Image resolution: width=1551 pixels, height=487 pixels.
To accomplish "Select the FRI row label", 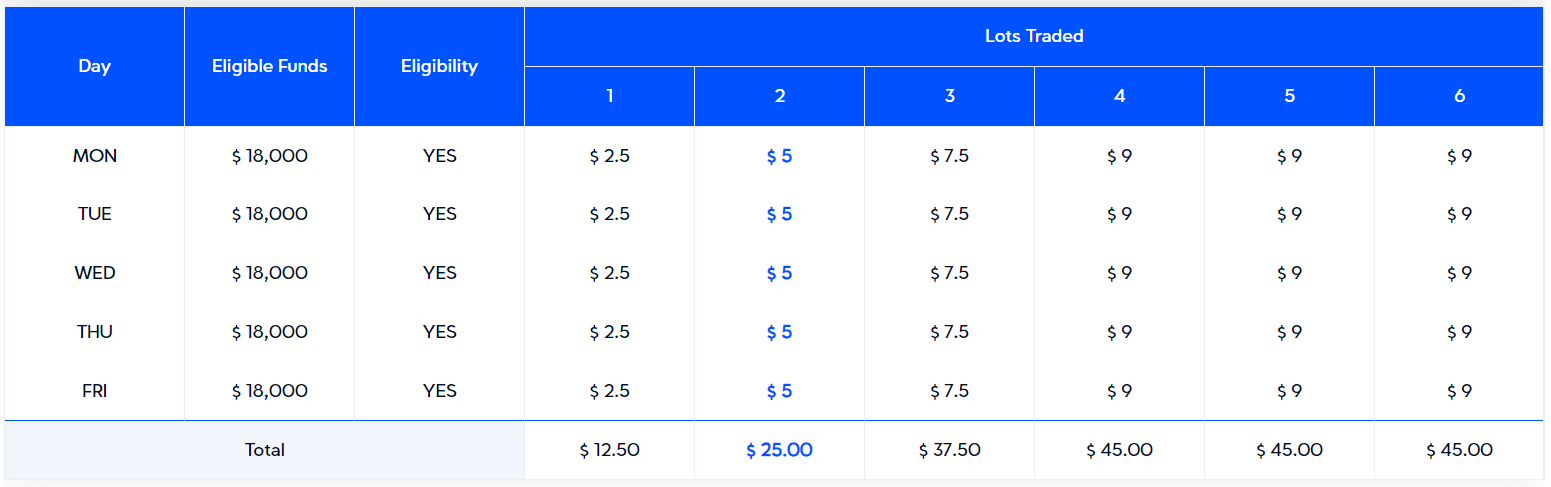I will point(95,391).
